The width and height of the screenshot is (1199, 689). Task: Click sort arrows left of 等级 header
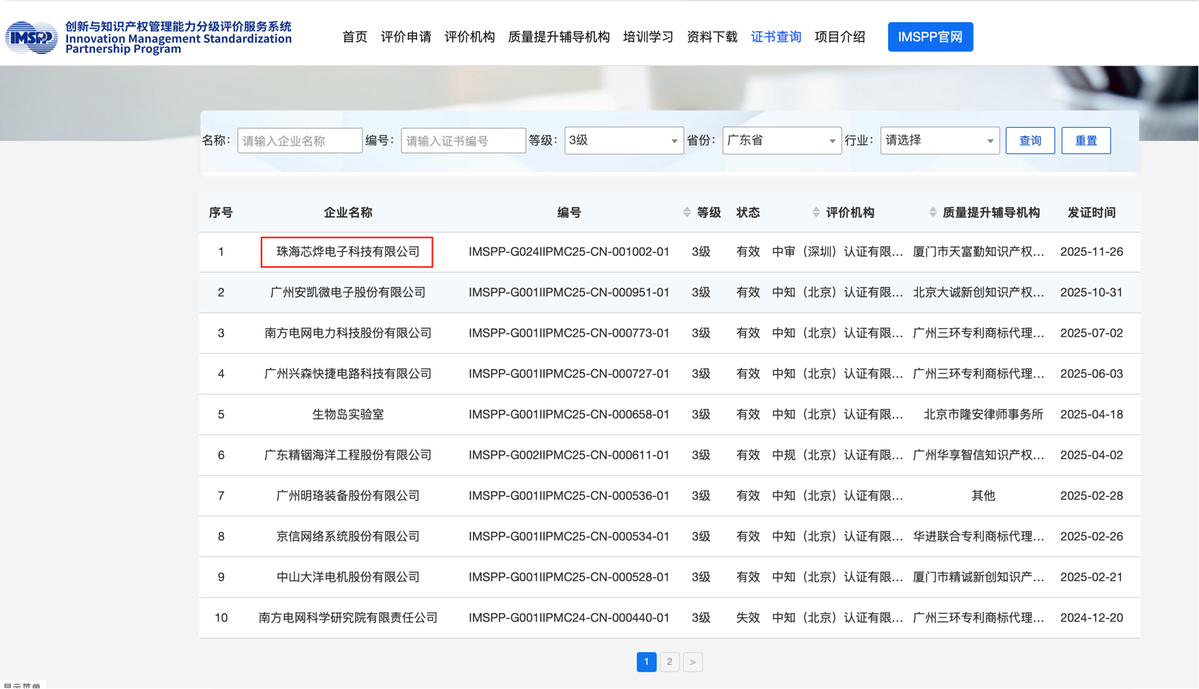tap(687, 212)
